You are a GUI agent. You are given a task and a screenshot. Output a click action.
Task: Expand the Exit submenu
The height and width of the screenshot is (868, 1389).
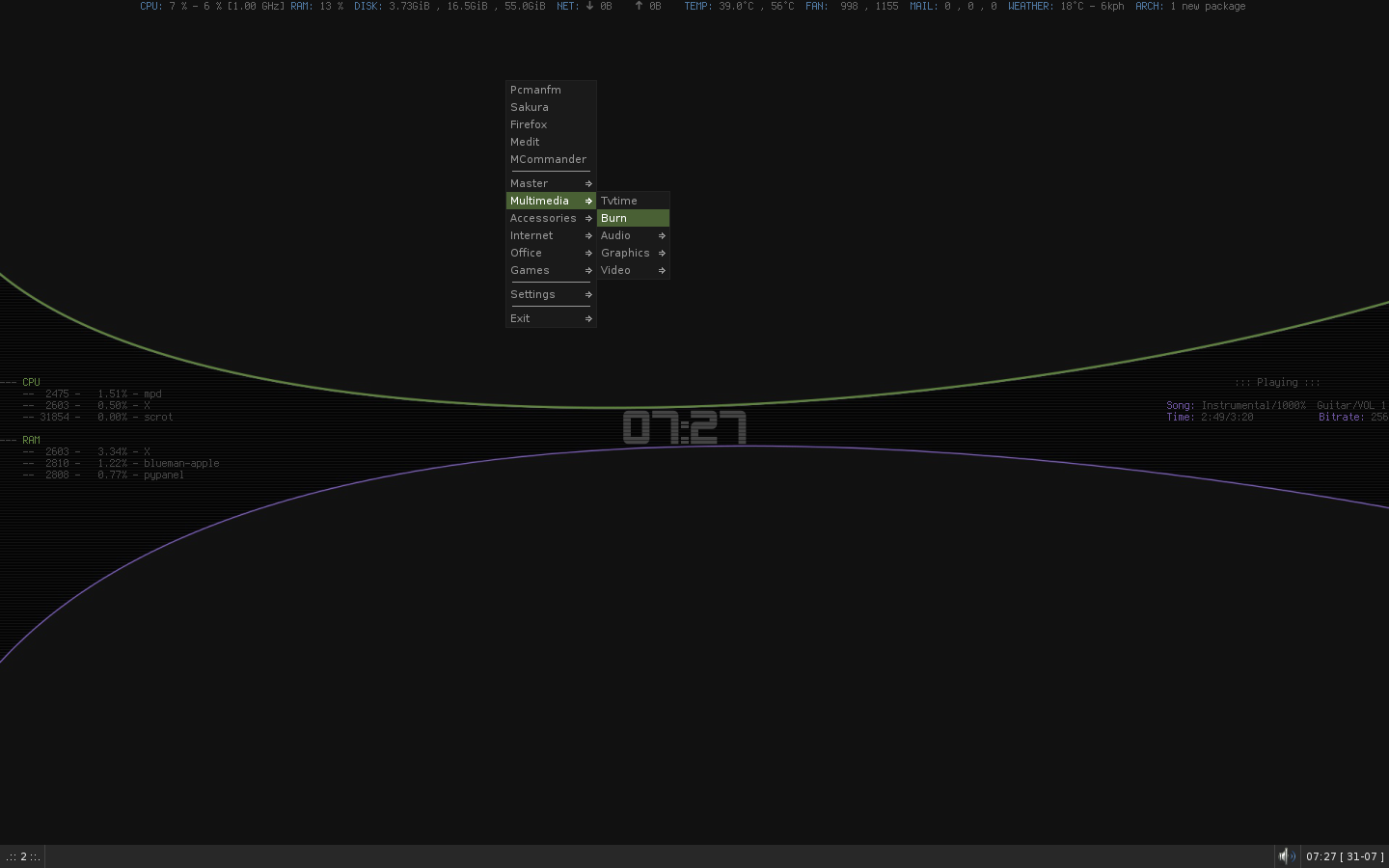point(551,318)
